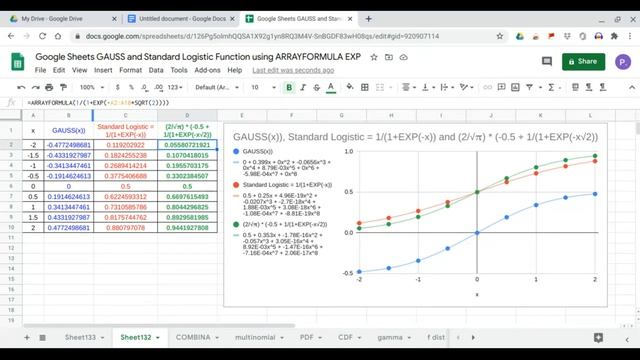Click the Undo icon in toolbar

(x=21, y=87)
